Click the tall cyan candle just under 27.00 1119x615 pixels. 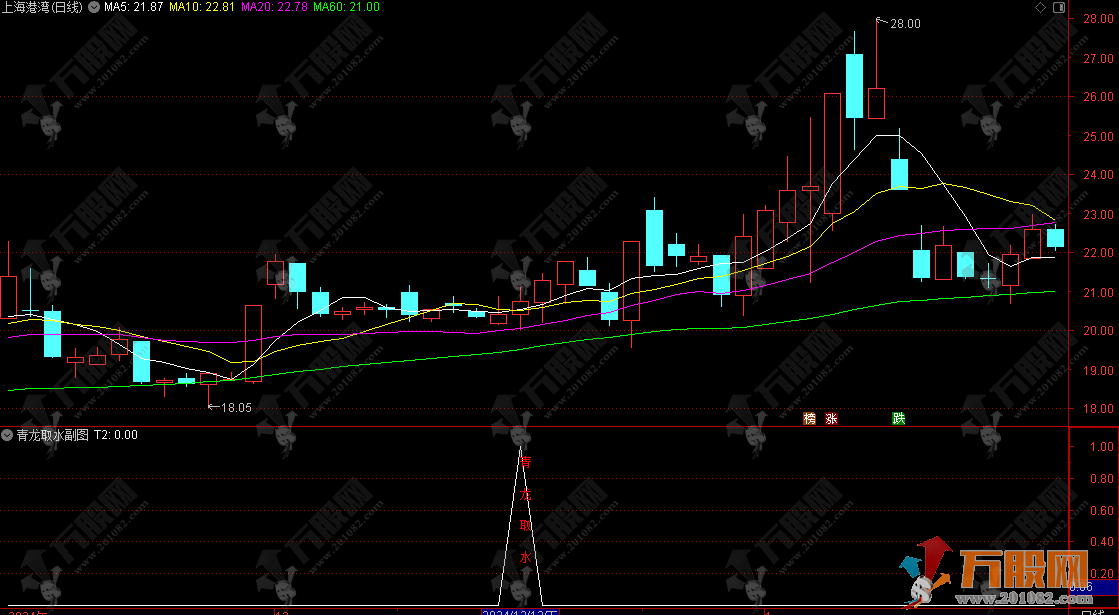point(854,86)
